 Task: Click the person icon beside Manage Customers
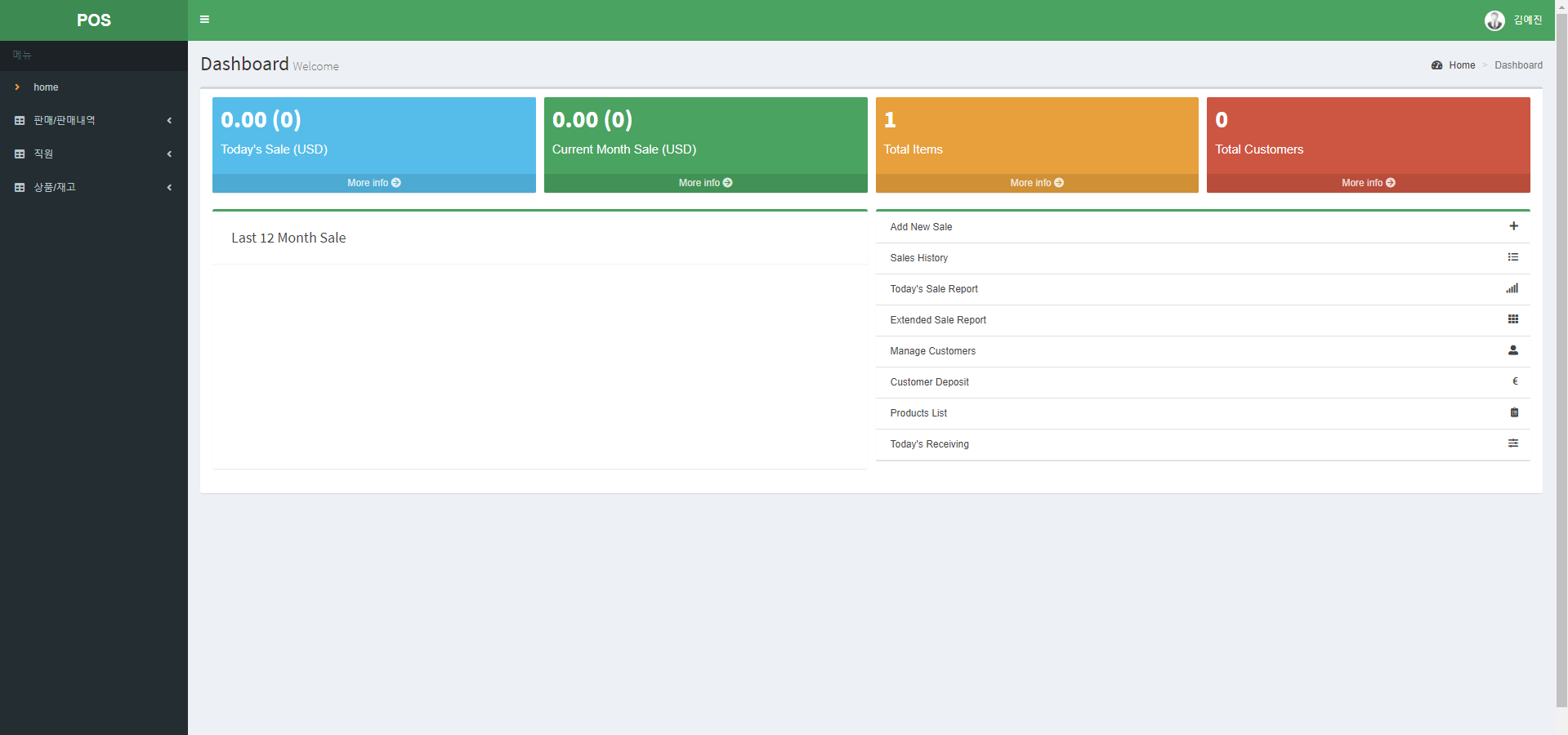coord(1513,350)
